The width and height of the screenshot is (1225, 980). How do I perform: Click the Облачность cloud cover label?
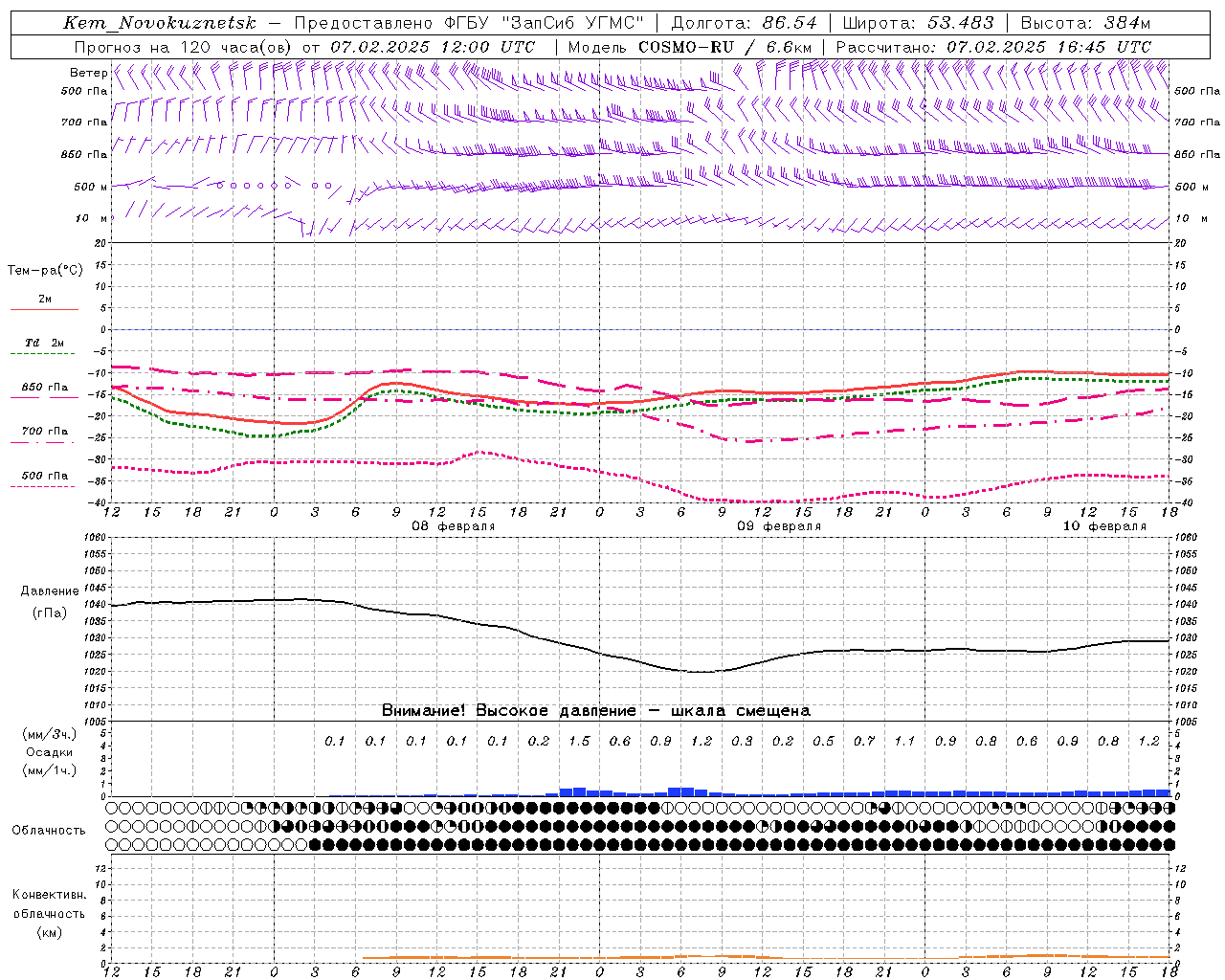pyautogui.click(x=49, y=831)
